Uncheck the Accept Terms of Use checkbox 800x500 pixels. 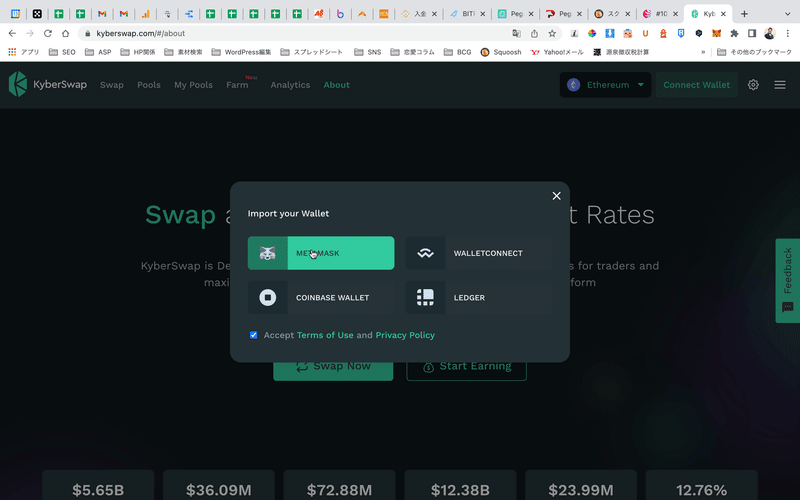tap(254, 335)
